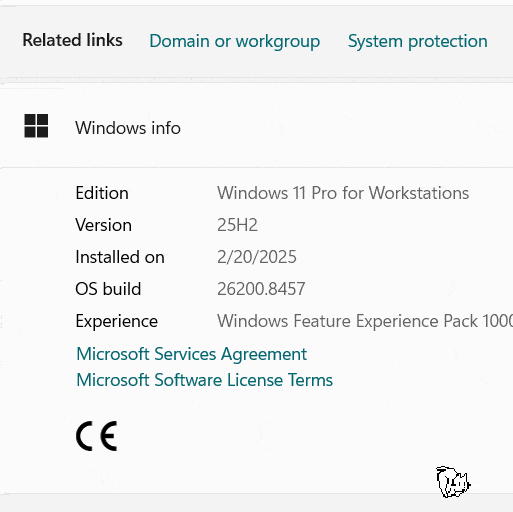Select the Installed on date '2/20/2025'
This screenshot has width=513, height=512.
pos(257,257)
